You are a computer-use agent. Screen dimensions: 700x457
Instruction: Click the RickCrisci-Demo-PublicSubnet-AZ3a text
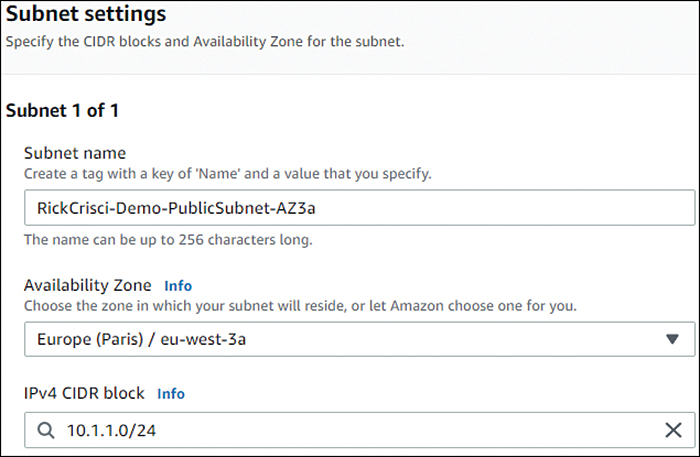click(176, 208)
